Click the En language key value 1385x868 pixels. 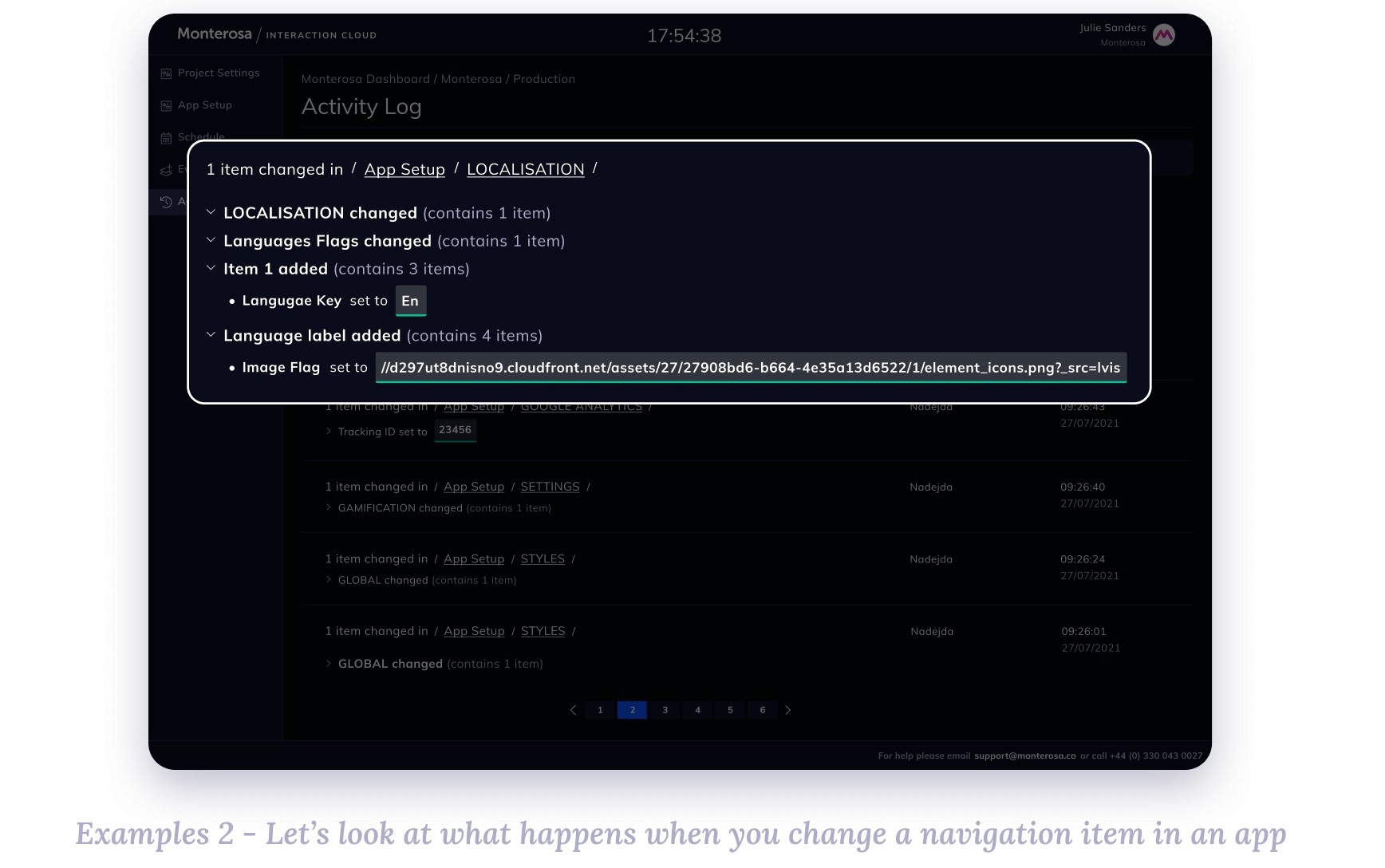(x=410, y=301)
